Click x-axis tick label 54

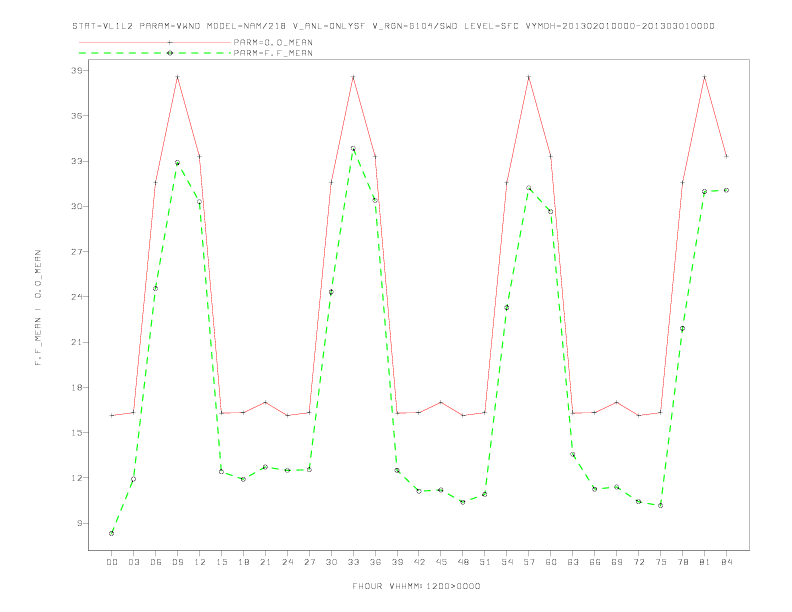click(x=507, y=562)
